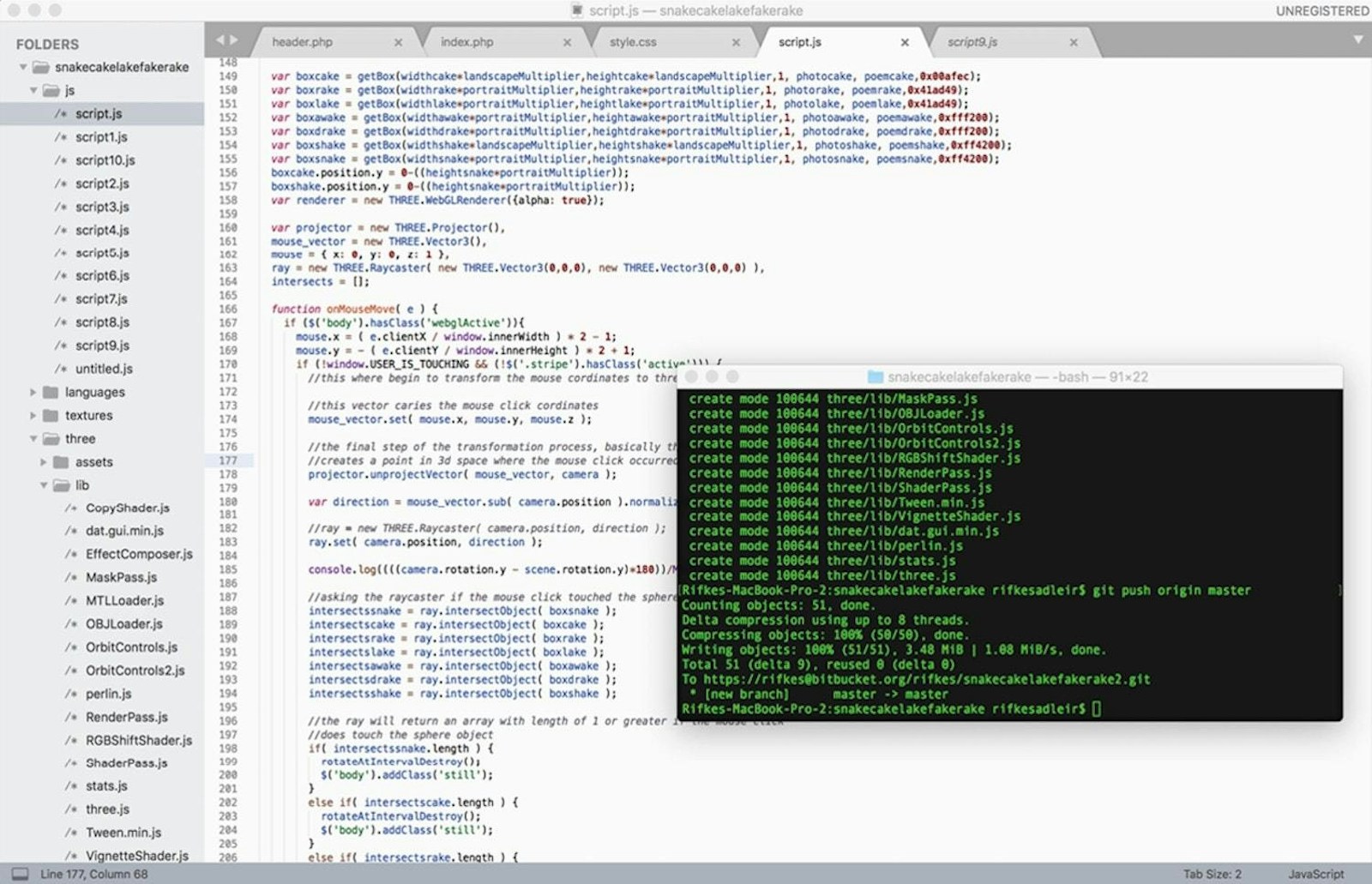1372x884 pixels.
Task: Change the Tab Size: 2 setting
Action: [x=1212, y=874]
